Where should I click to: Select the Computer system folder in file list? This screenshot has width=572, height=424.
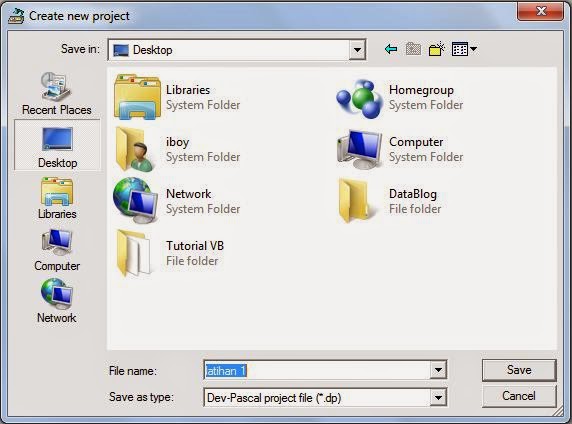(360, 150)
